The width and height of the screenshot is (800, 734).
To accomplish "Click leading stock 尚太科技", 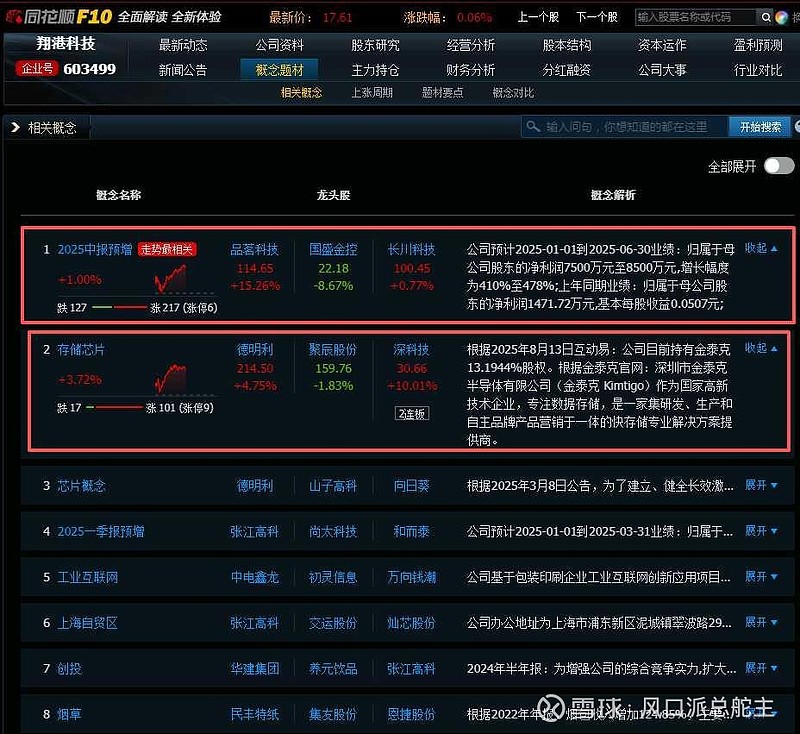I will 333,531.
